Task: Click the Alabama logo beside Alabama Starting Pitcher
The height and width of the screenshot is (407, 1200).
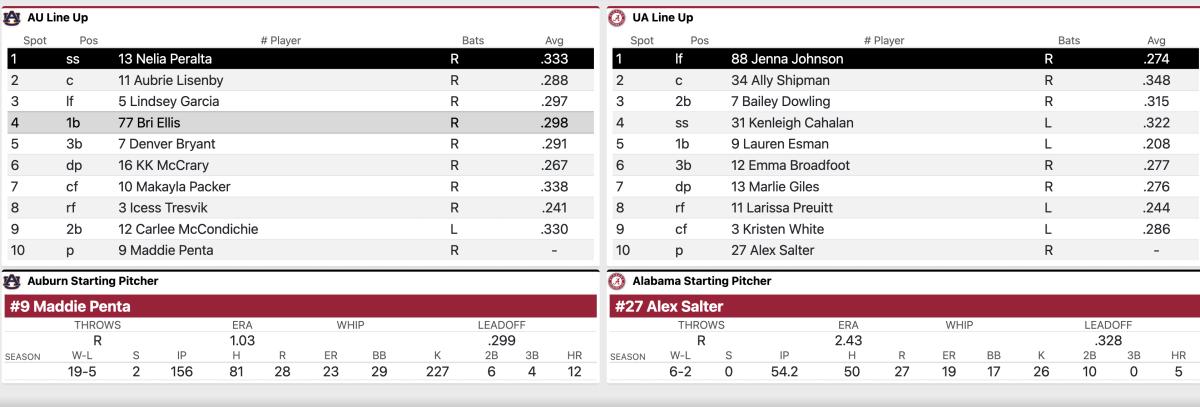Action: pyautogui.click(x=619, y=281)
